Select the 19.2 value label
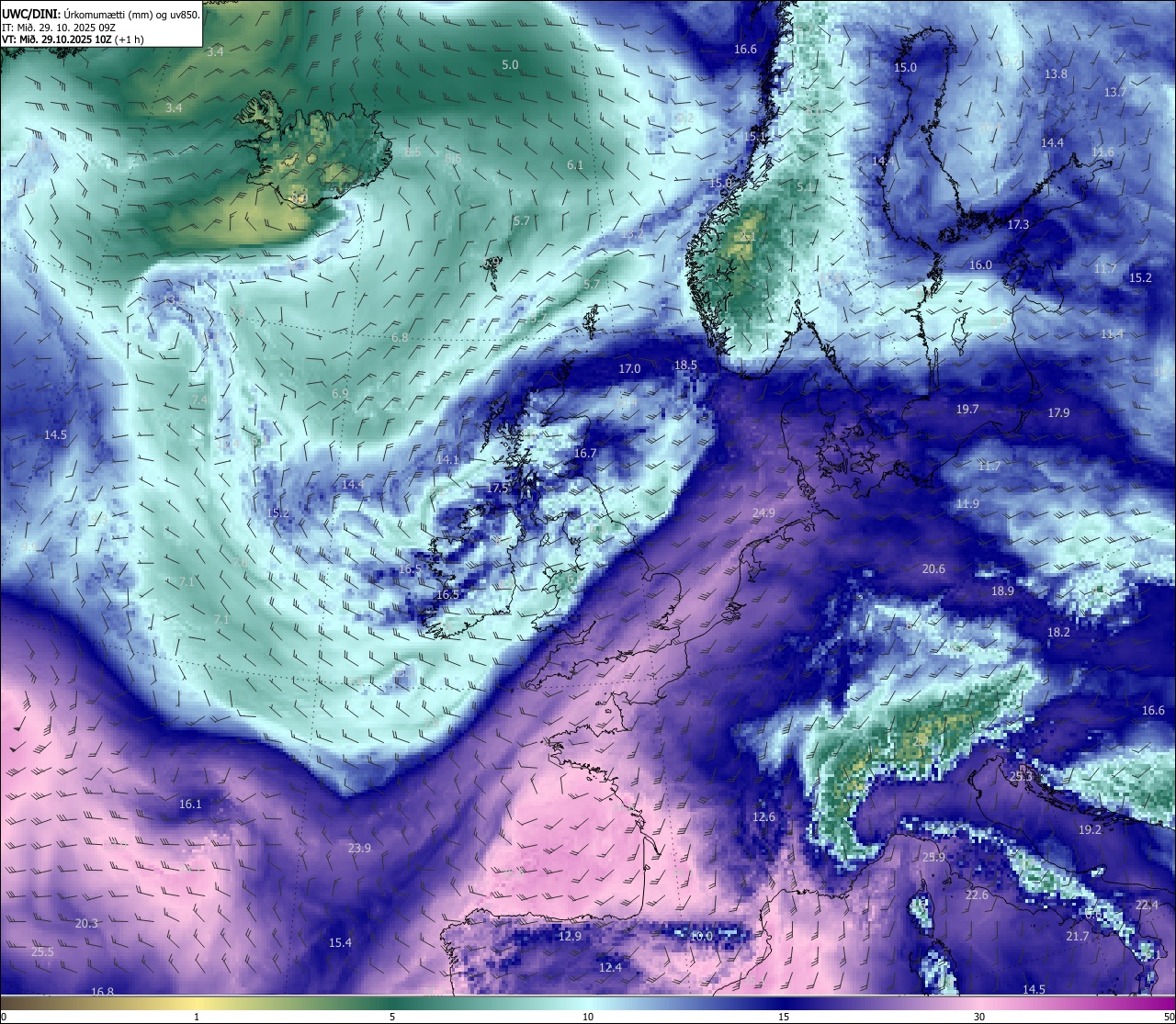The height and width of the screenshot is (1024, 1176). (1090, 830)
